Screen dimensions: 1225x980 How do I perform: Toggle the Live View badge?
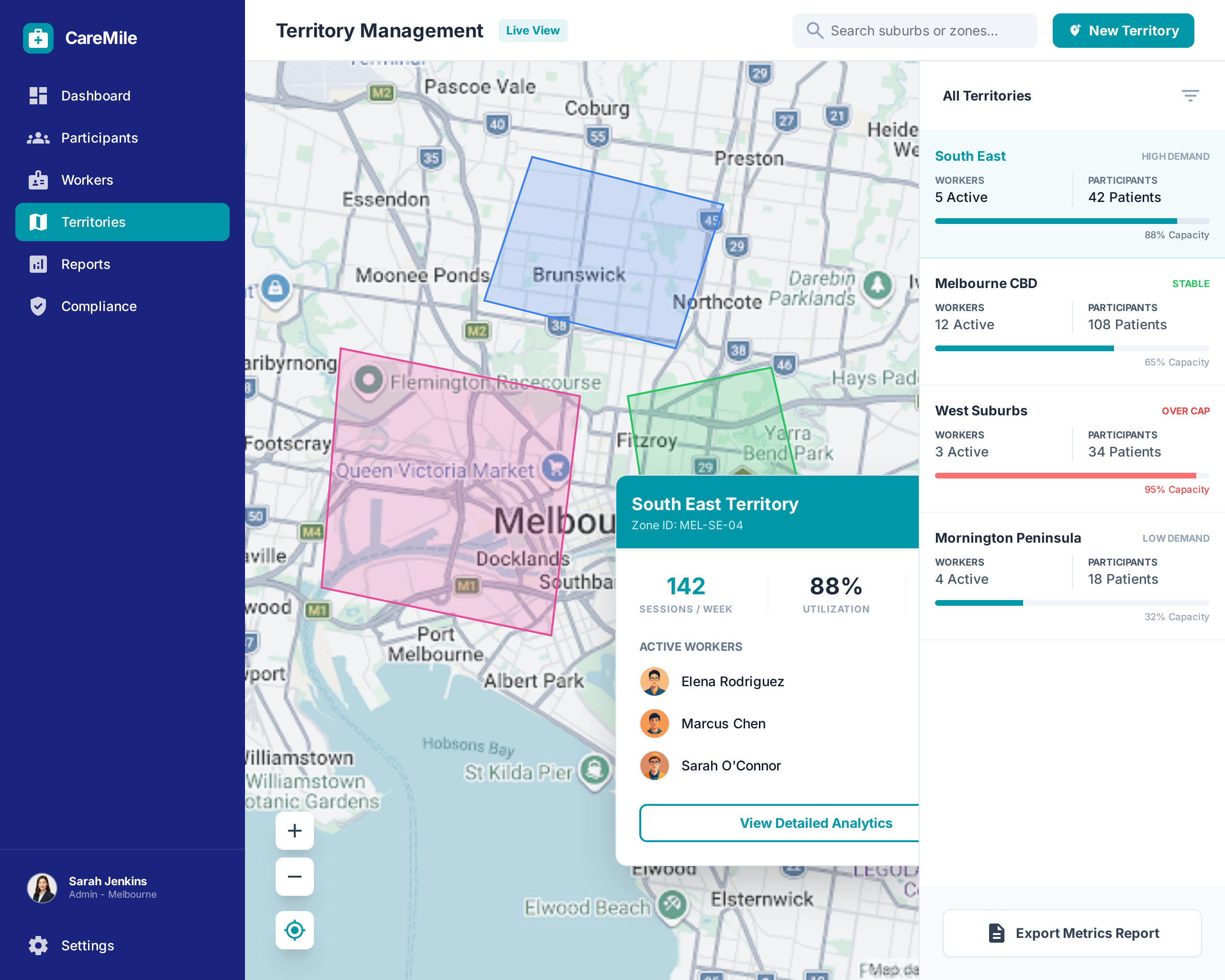pos(533,31)
